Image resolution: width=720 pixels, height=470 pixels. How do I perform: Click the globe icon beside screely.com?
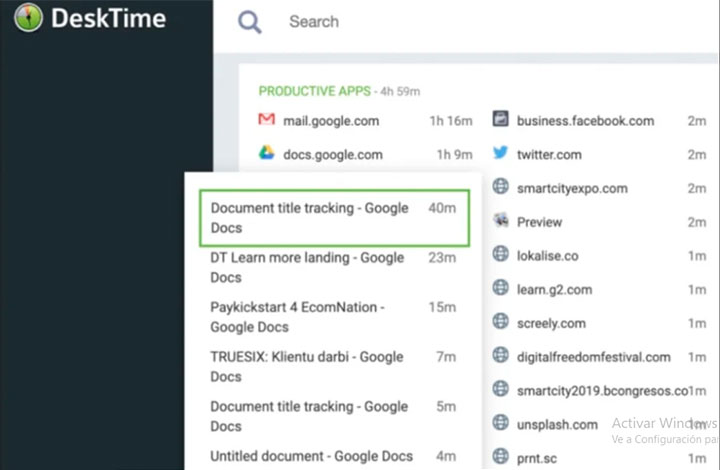[501, 321]
